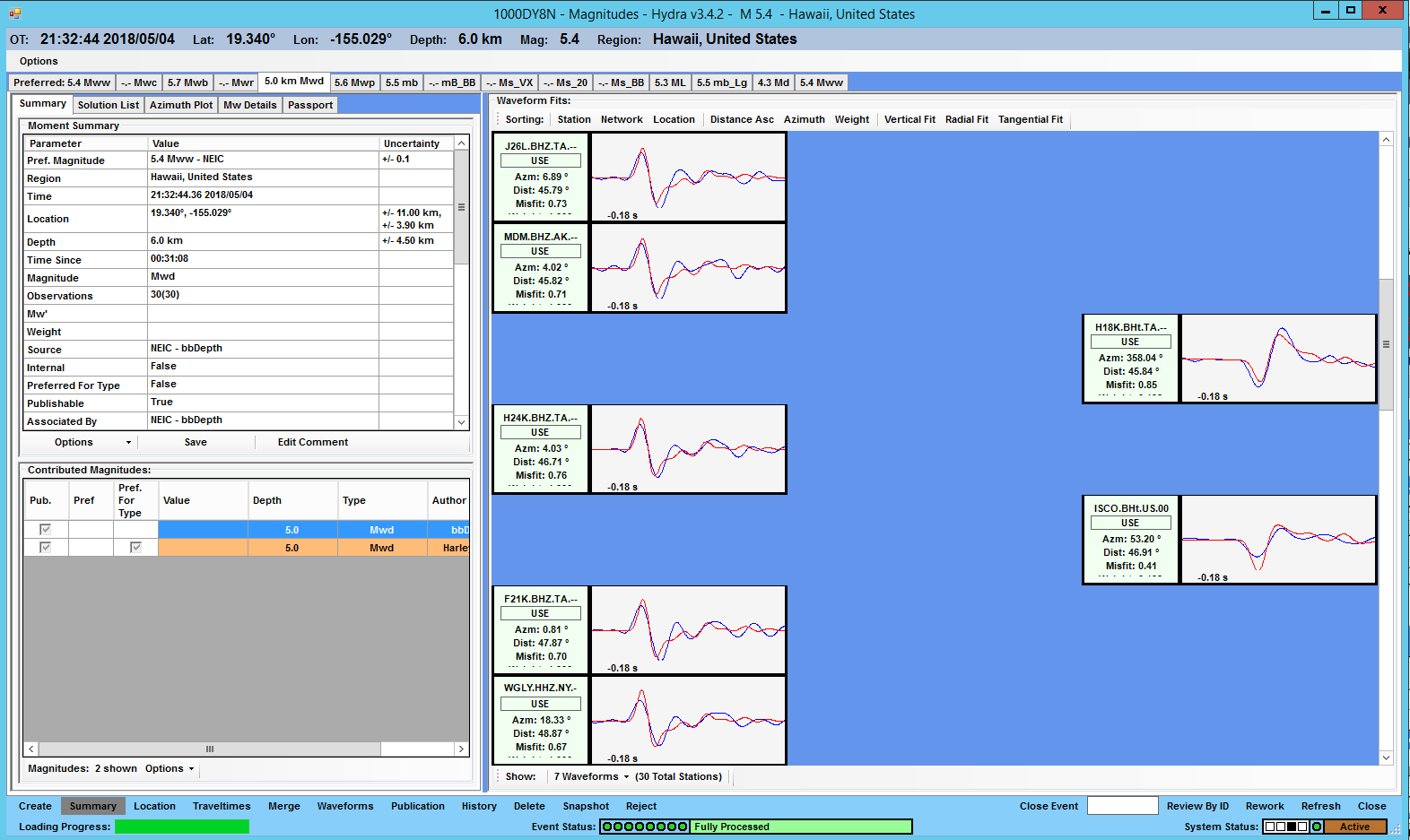Click down arrow of waveform panel scrollbar
Viewport: 1410px width, 840px height.
[x=1386, y=758]
